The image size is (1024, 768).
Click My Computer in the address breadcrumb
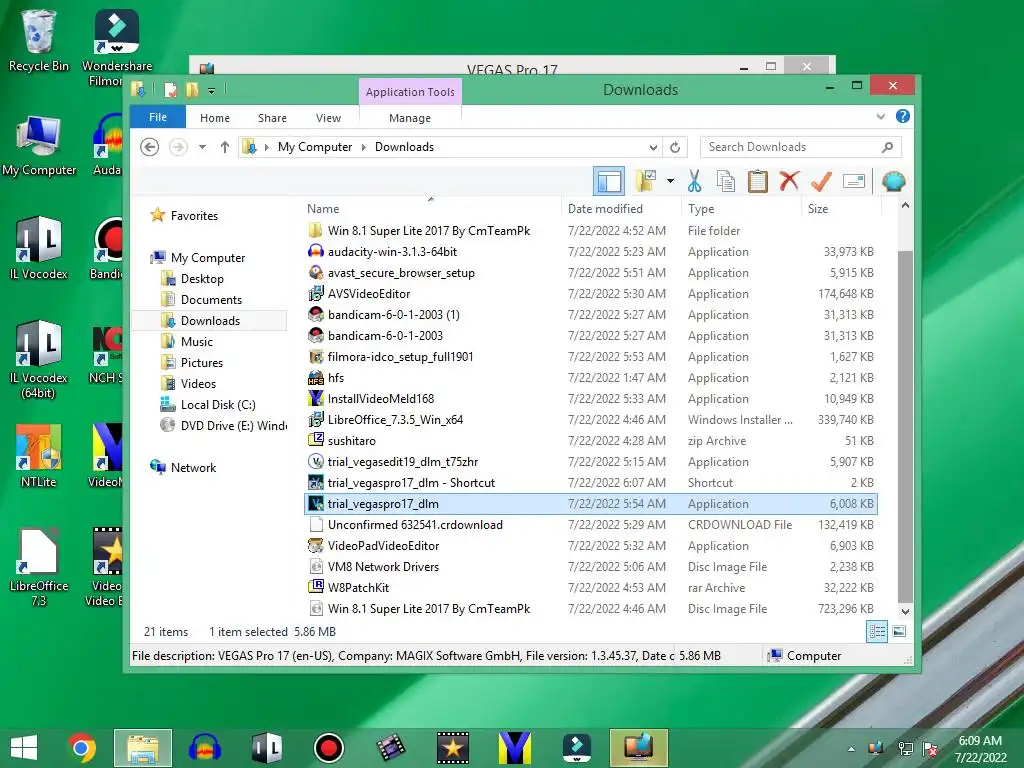[x=315, y=147]
